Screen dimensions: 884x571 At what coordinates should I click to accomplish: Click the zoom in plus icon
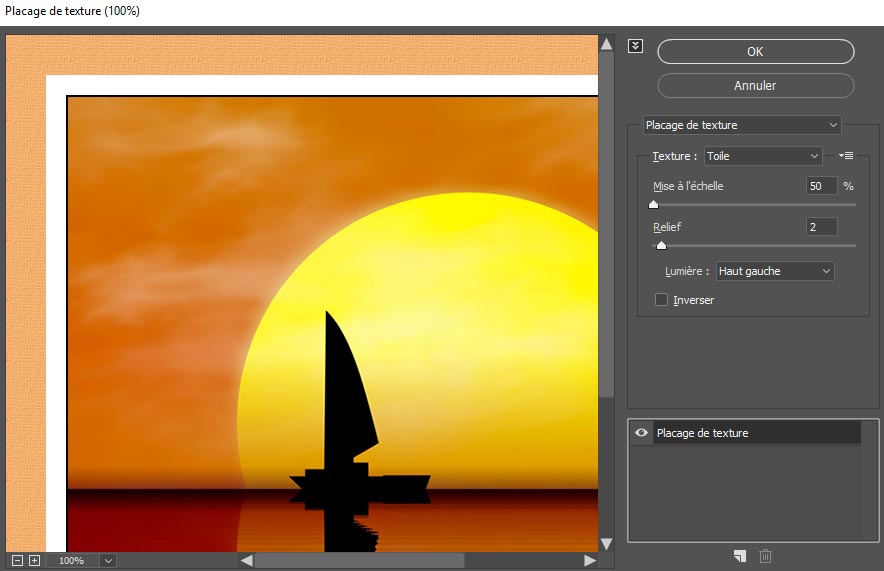(x=34, y=560)
